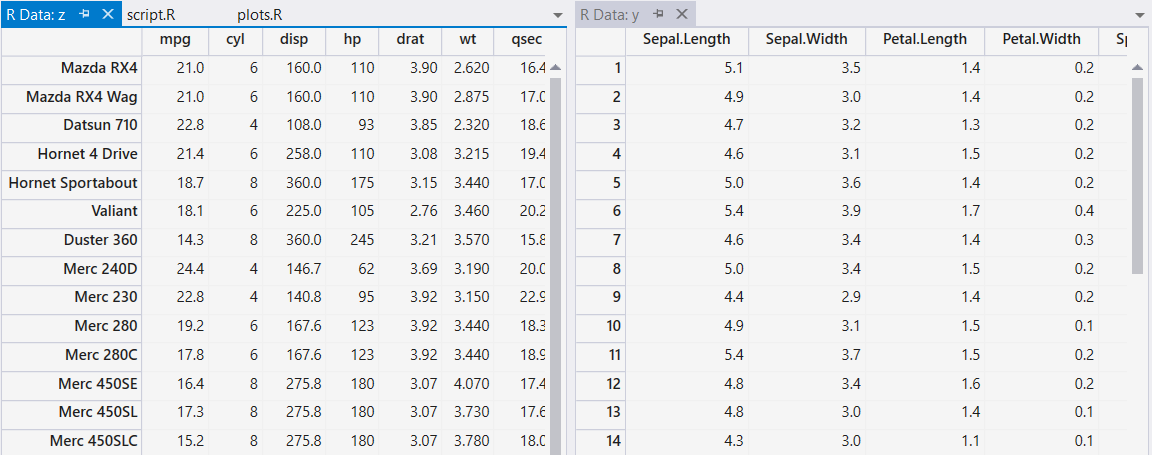Pin the R Data: y tab
Screen dimensions: 1152x455
tap(658, 14)
